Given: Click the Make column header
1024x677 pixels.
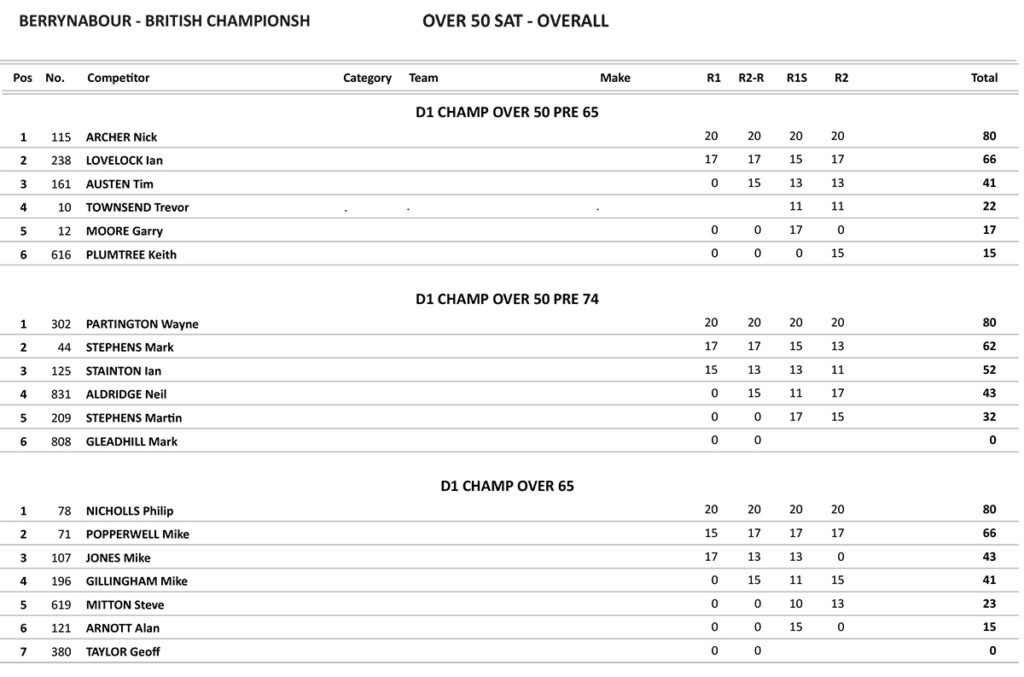Looking at the screenshot, I should 615,78.
